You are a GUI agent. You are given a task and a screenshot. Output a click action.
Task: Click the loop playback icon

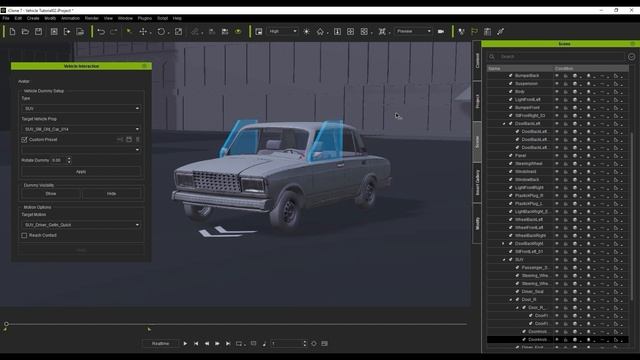pyautogui.click(x=239, y=344)
